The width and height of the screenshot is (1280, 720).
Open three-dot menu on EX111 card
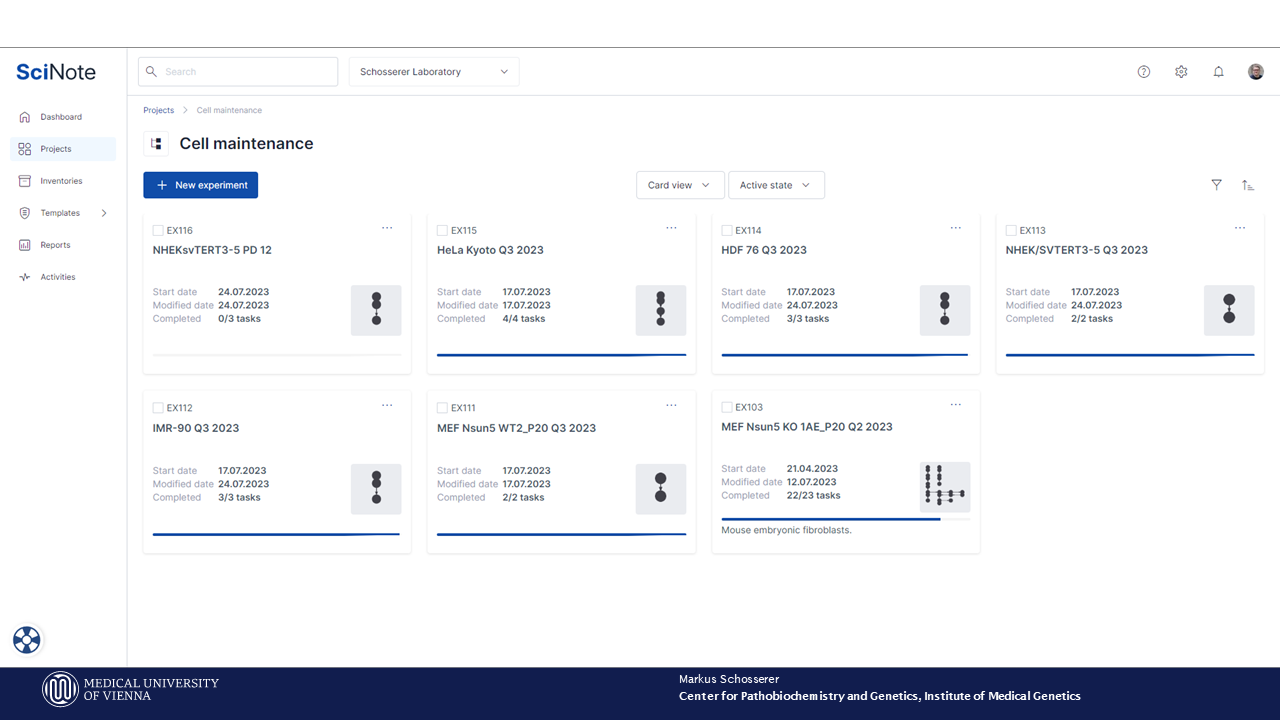pos(671,405)
